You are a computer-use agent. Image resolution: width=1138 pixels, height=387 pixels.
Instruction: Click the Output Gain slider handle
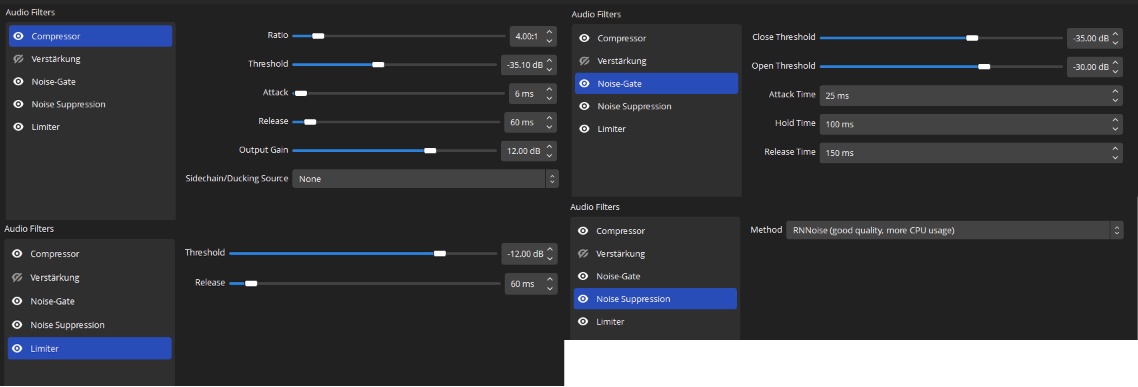click(430, 150)
